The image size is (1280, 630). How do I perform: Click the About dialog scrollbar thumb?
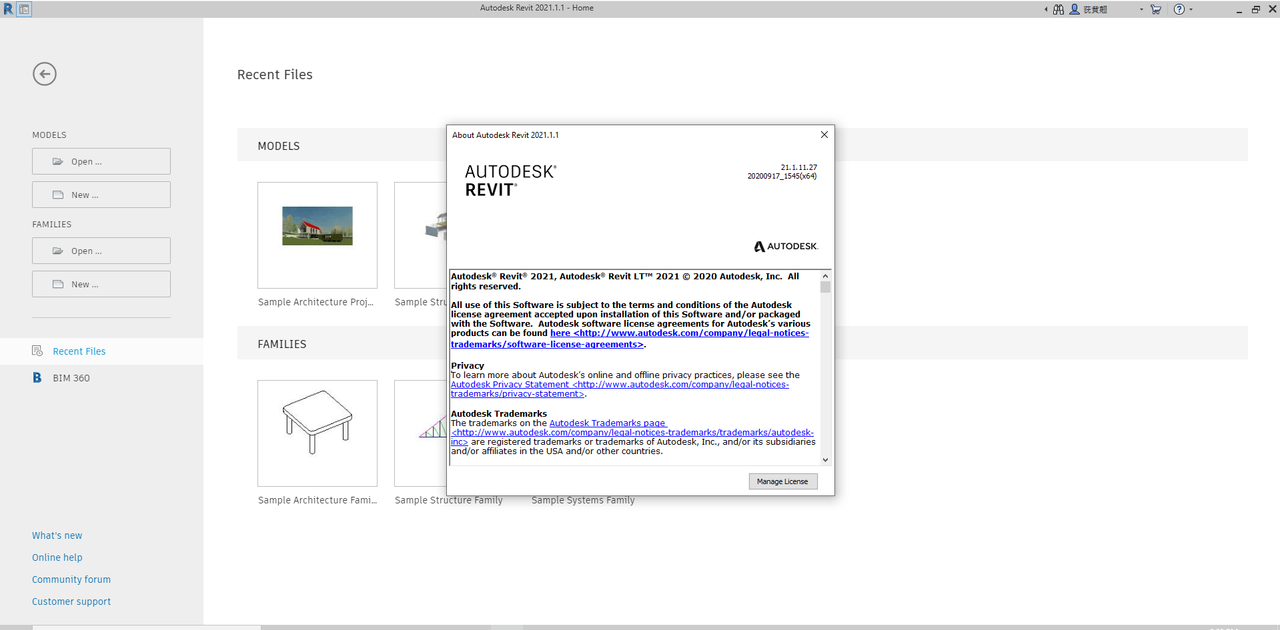click(x=825, y=287)
